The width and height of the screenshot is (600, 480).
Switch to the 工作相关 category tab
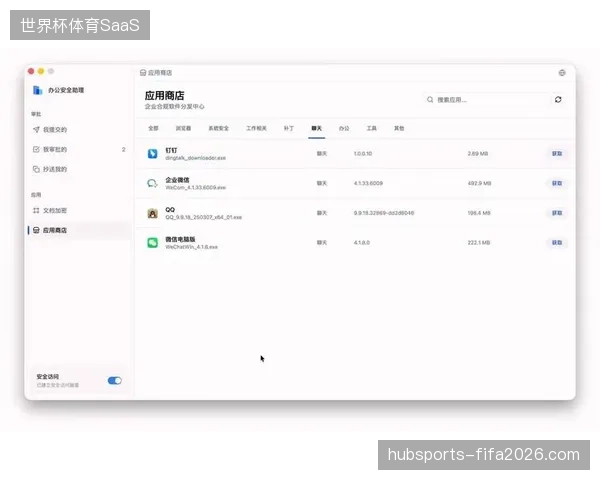[x=256, y=128]
